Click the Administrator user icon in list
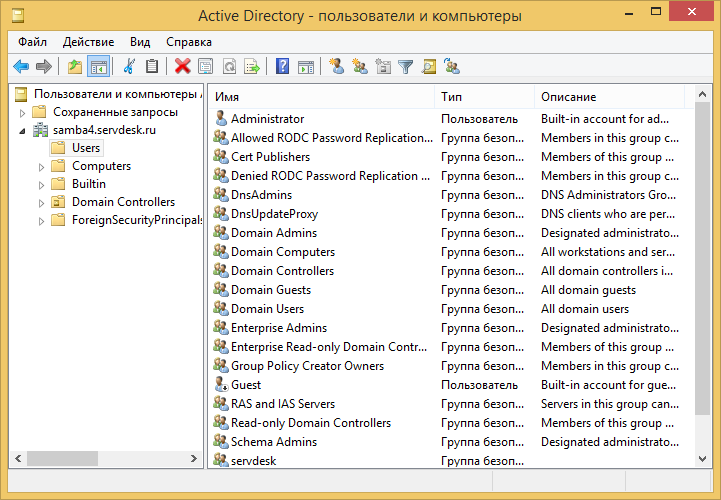 (x=221, y=119)
